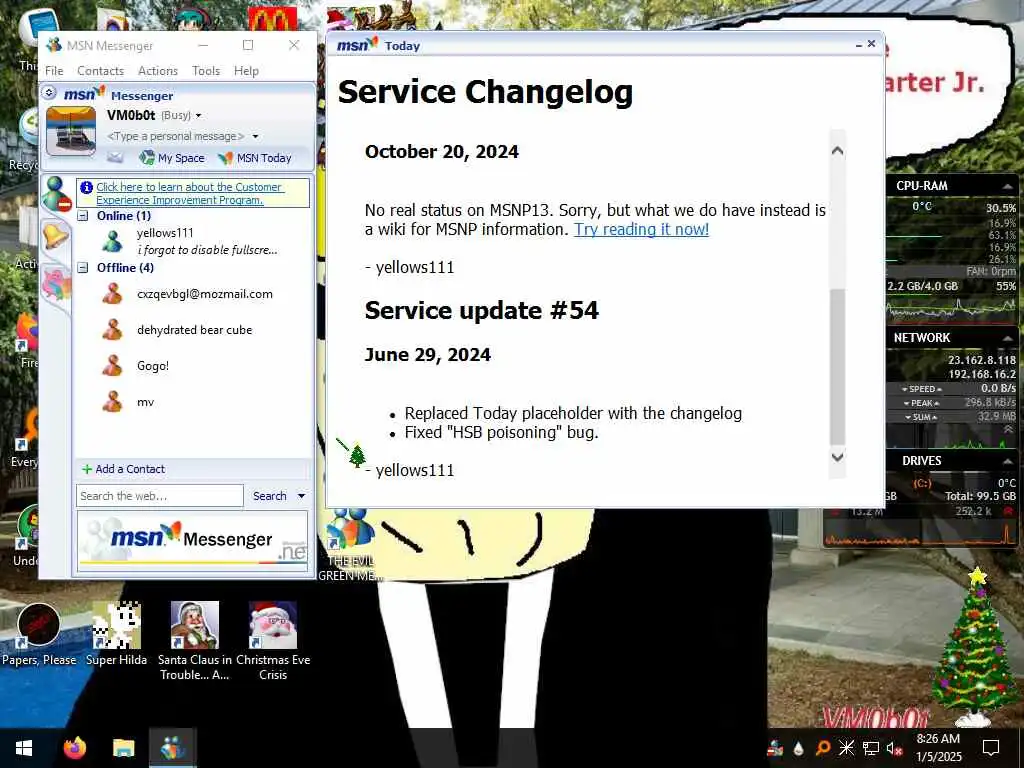Viewport: 1024px width, 768px height.
Task: Click the Search the web input field
Action: (x=160, y=496)
